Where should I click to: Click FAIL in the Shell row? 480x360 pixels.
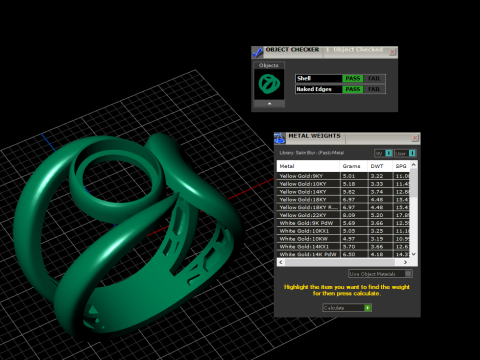374,78
